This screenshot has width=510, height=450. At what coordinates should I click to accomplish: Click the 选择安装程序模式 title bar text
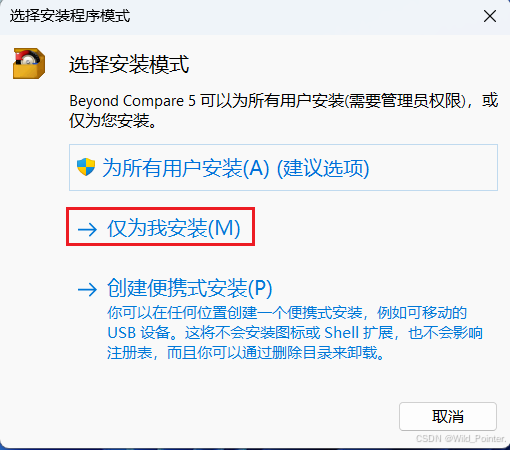(70, 16)
